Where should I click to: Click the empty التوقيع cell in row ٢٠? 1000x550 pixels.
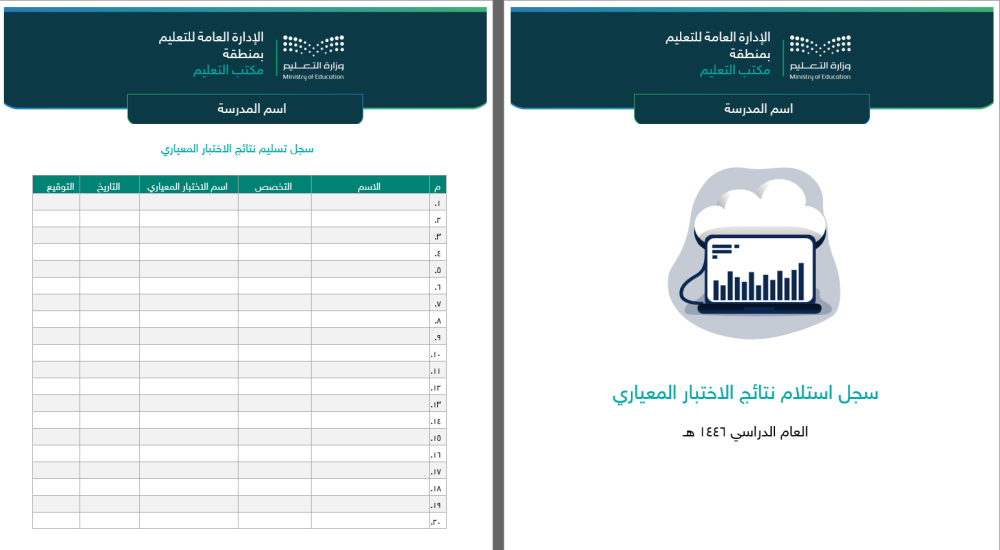(x=56, y=521)
